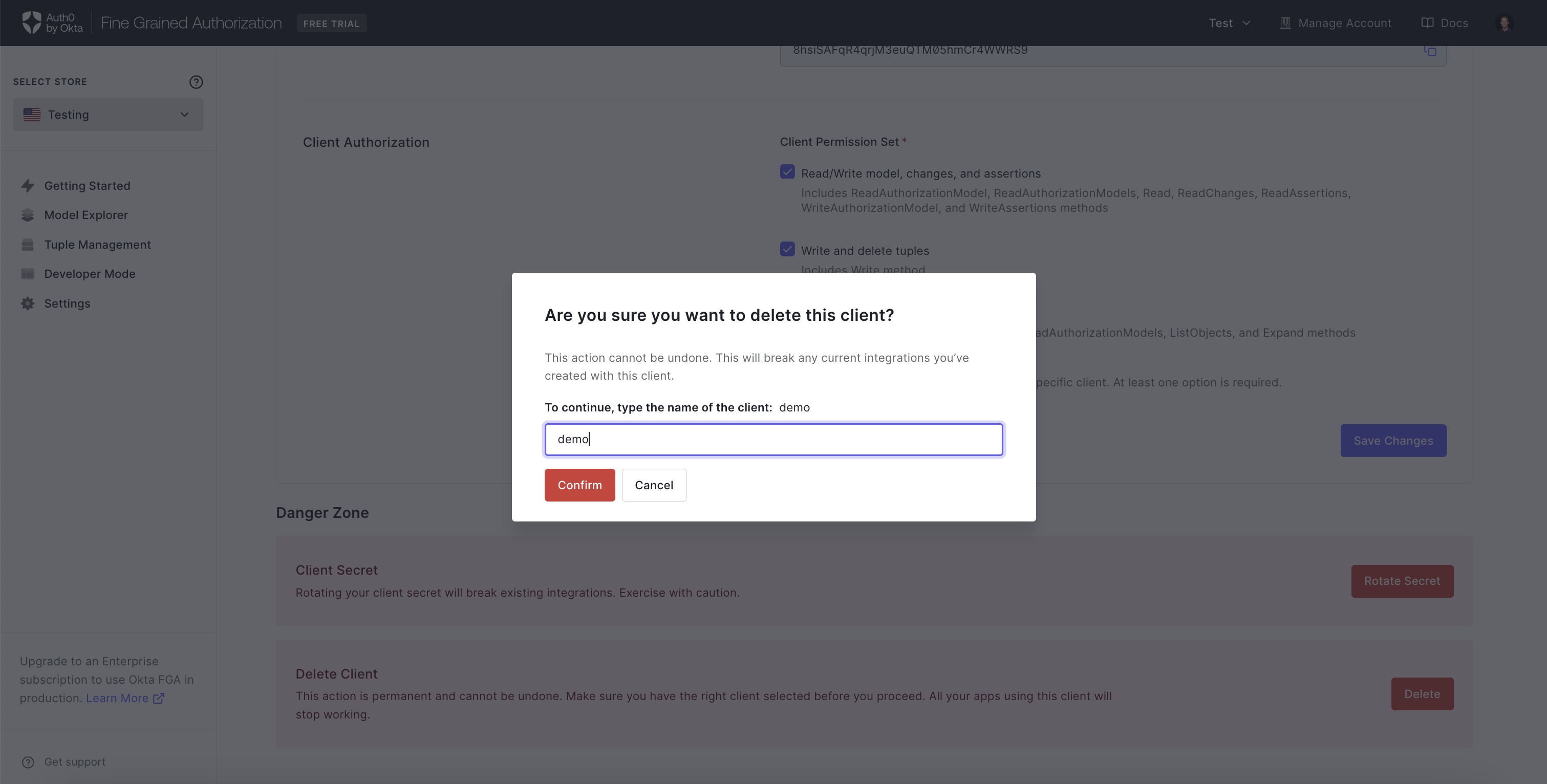Click the Manage Account building icon
This screenshot has width=1547, height=784.
tap(1285, 23)
